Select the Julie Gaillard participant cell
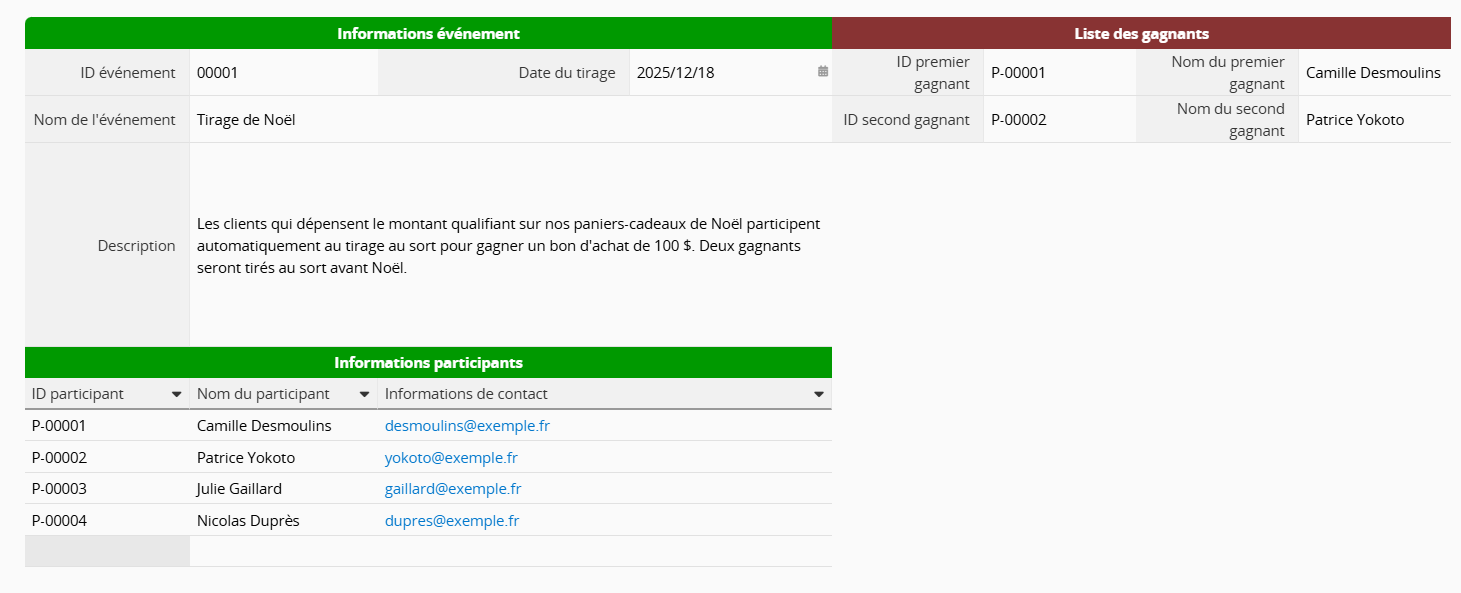The width and height of the screenshot is (1461, 593). [x=284, y=489]
